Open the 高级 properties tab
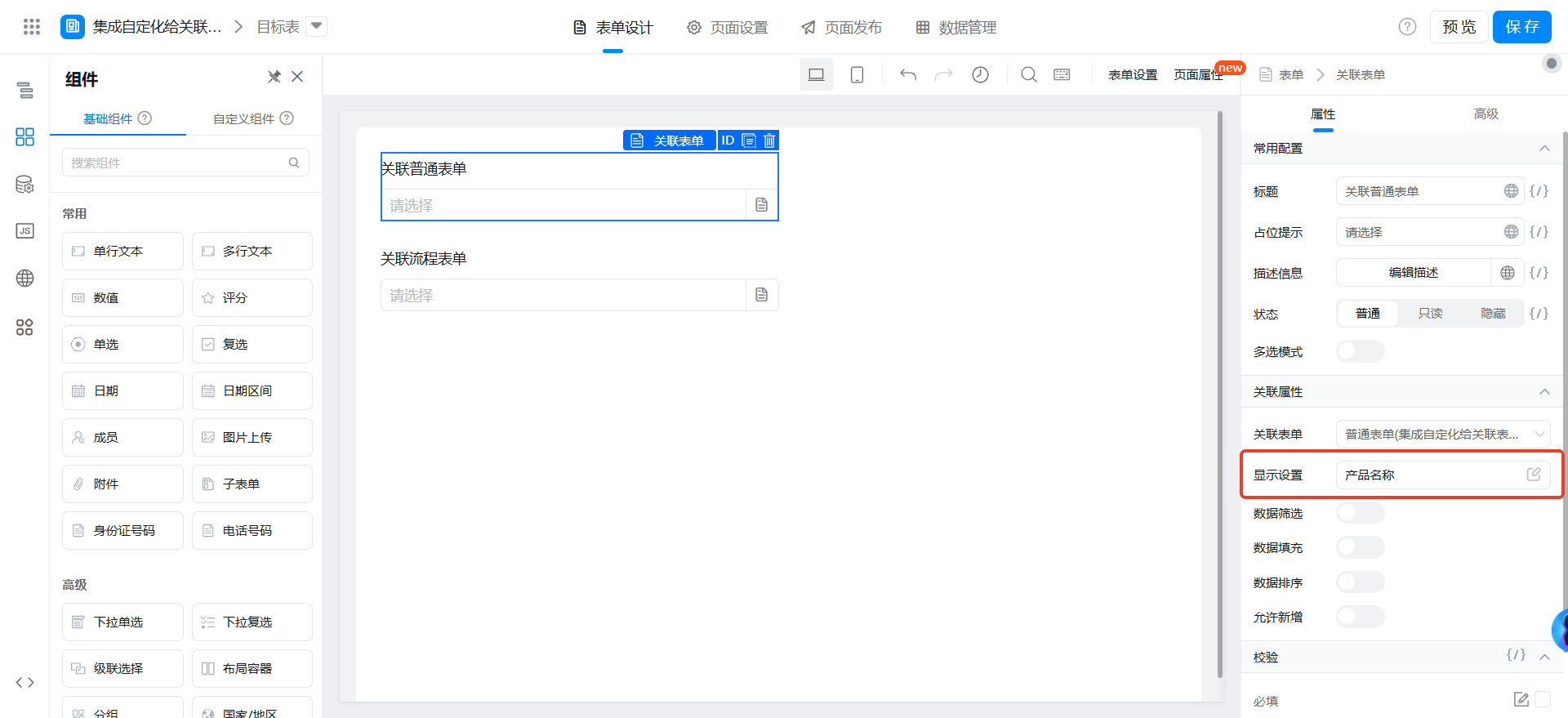1568x718 pixels. pyautogui.click(x=1486, y=114)
